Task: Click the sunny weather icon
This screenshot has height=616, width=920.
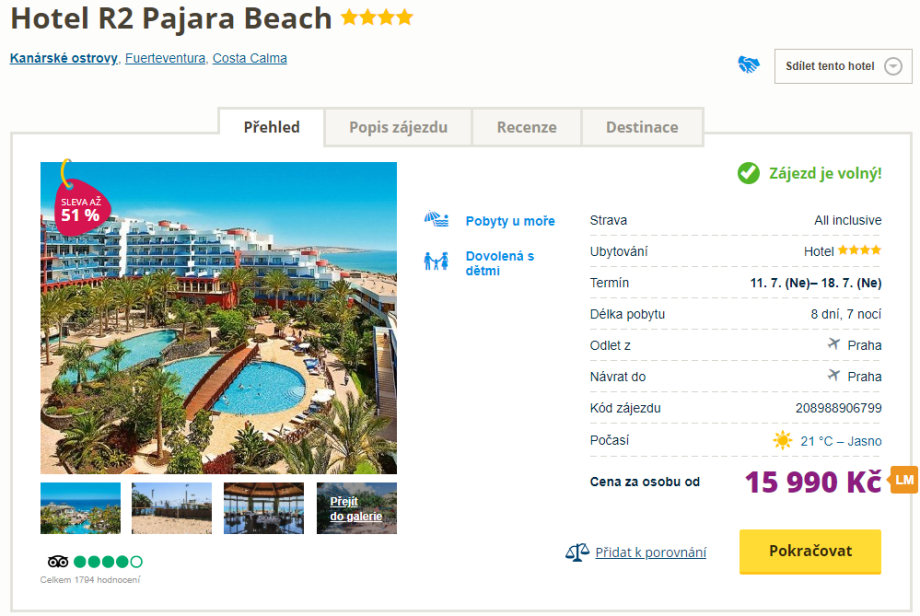Action: click(x=782, y=440)
